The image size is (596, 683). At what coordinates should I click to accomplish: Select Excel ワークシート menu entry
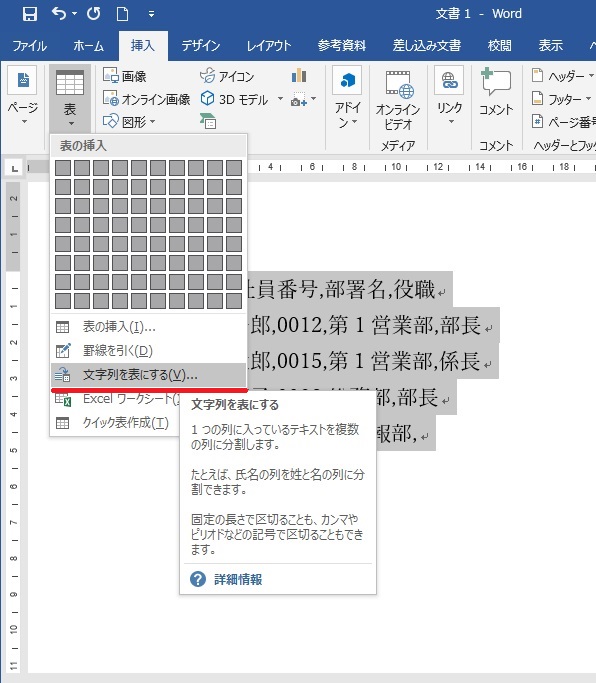(116, 399)
